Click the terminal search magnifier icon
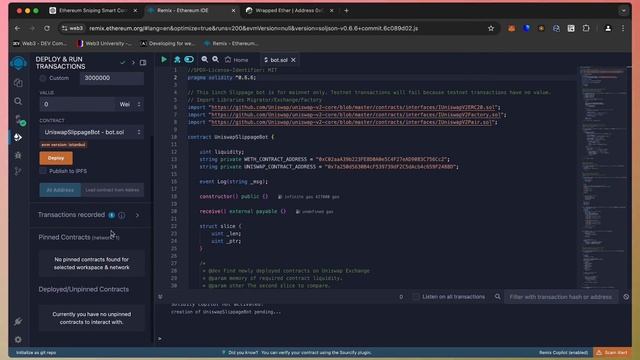This screenshot has width=640, height=360. pyautogui.click(x=498, y=297)
